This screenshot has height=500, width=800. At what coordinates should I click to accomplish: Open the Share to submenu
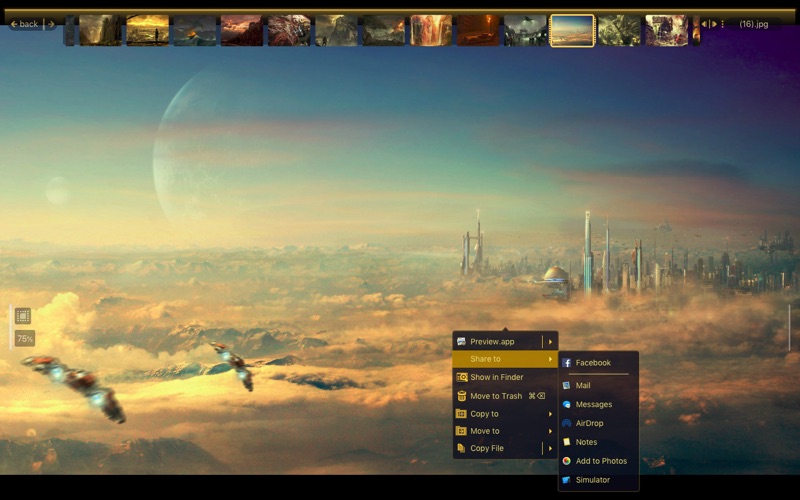tap(505, 359)
